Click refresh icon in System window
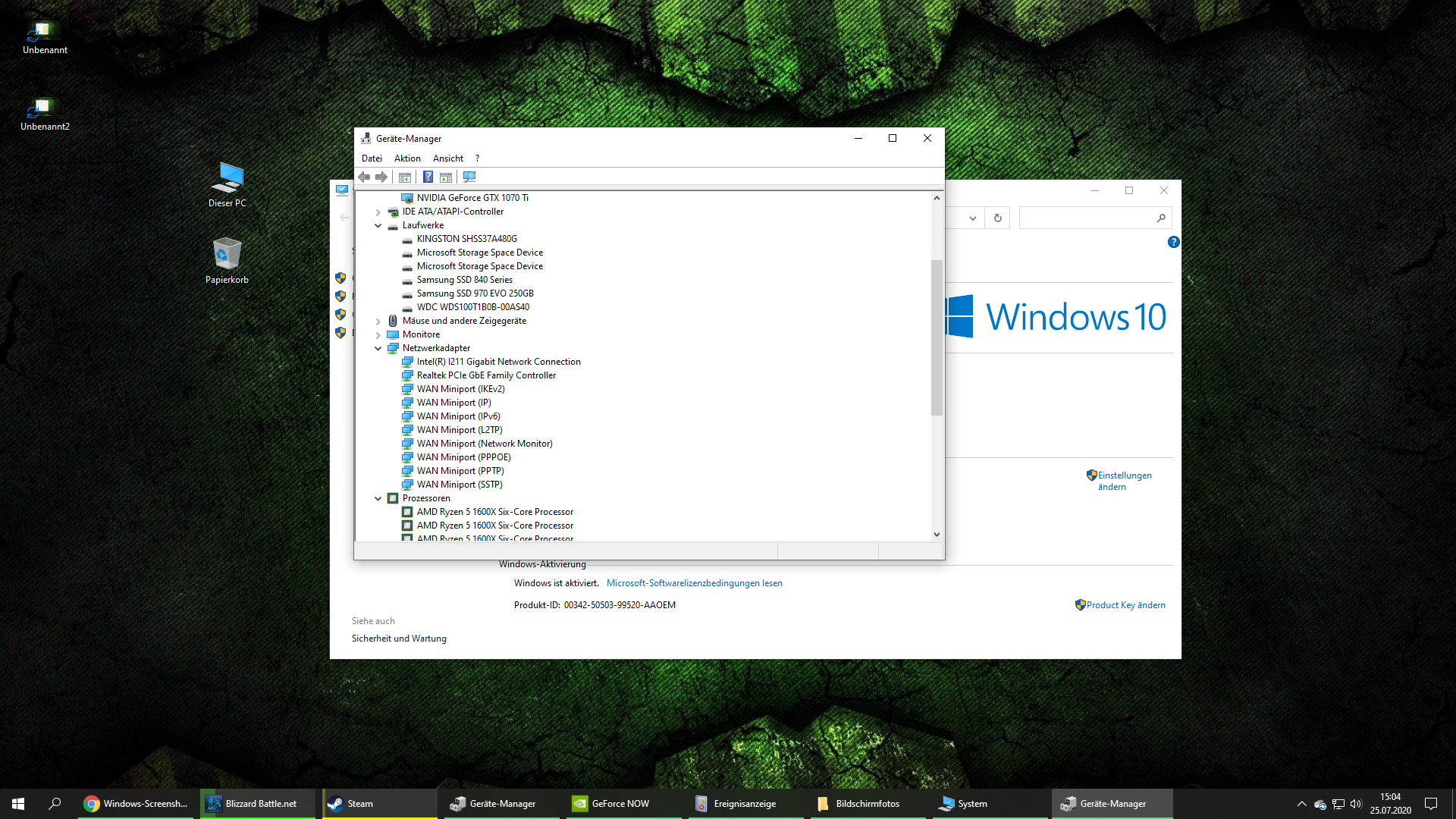Image resolution: width=1456 pixels, height=819 pixels. click(x=997, y=218)
